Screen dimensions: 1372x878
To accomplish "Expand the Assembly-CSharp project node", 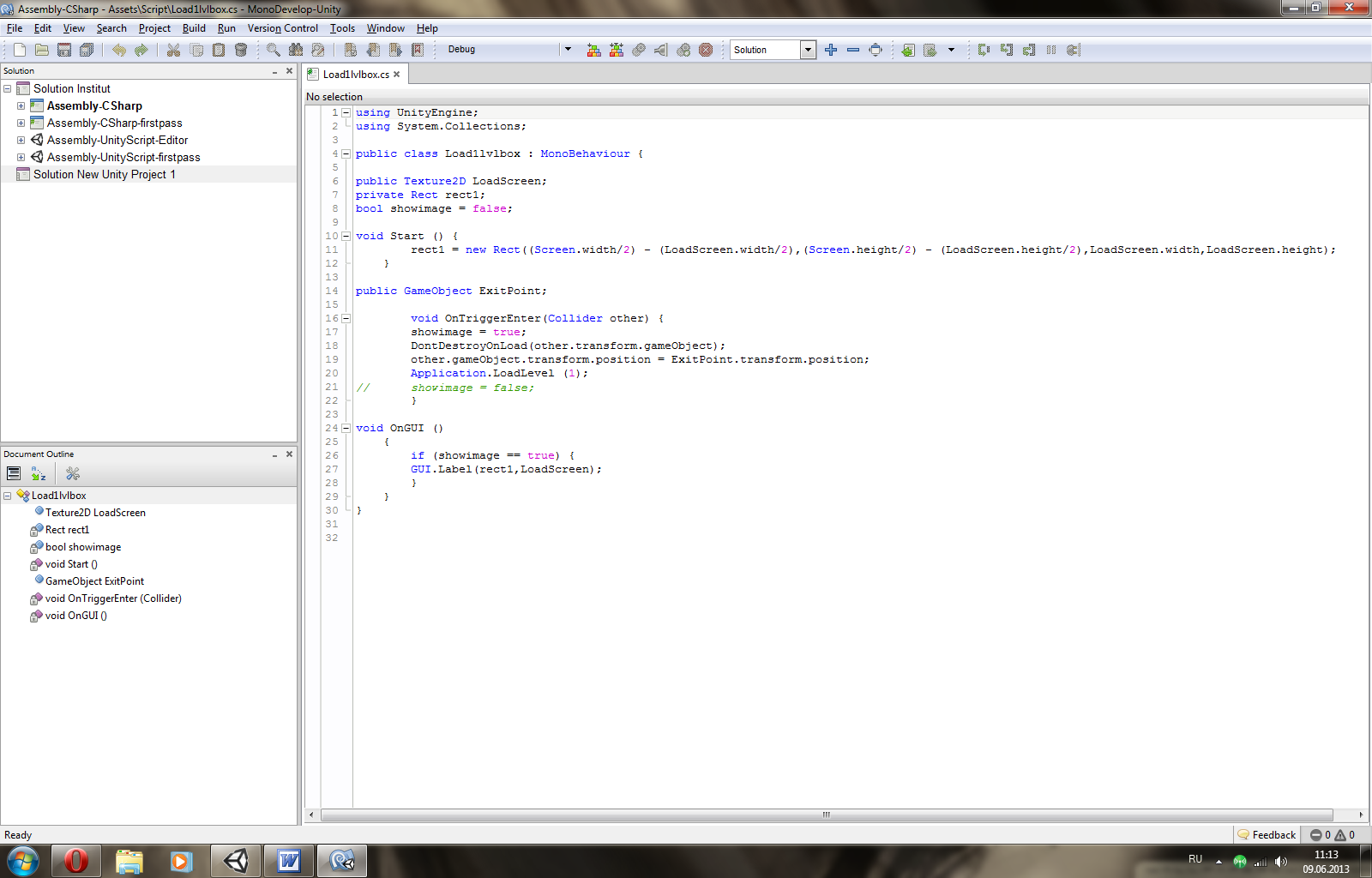I will (21, 105).
